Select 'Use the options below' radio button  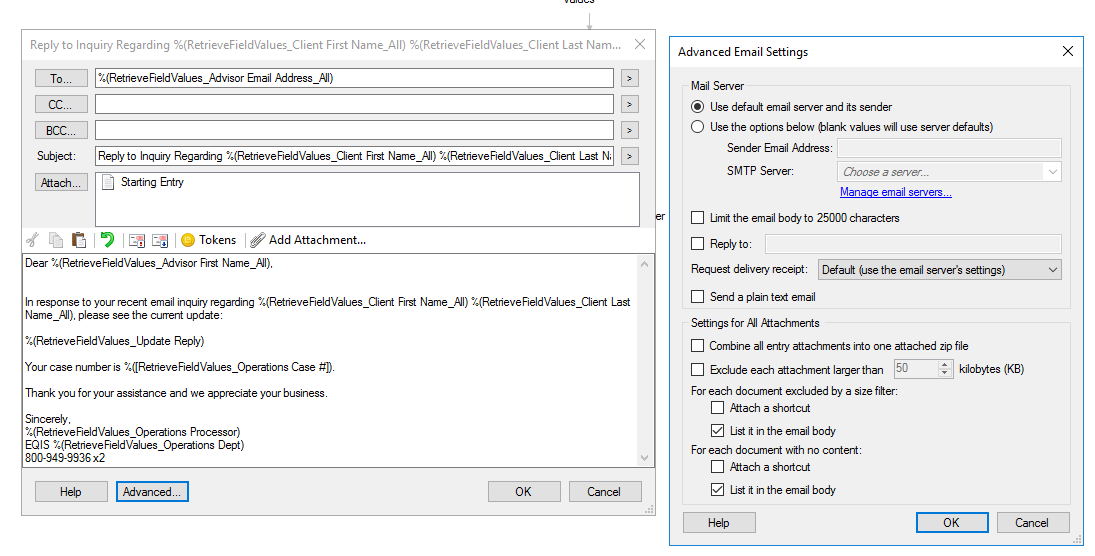coord(698,127)
